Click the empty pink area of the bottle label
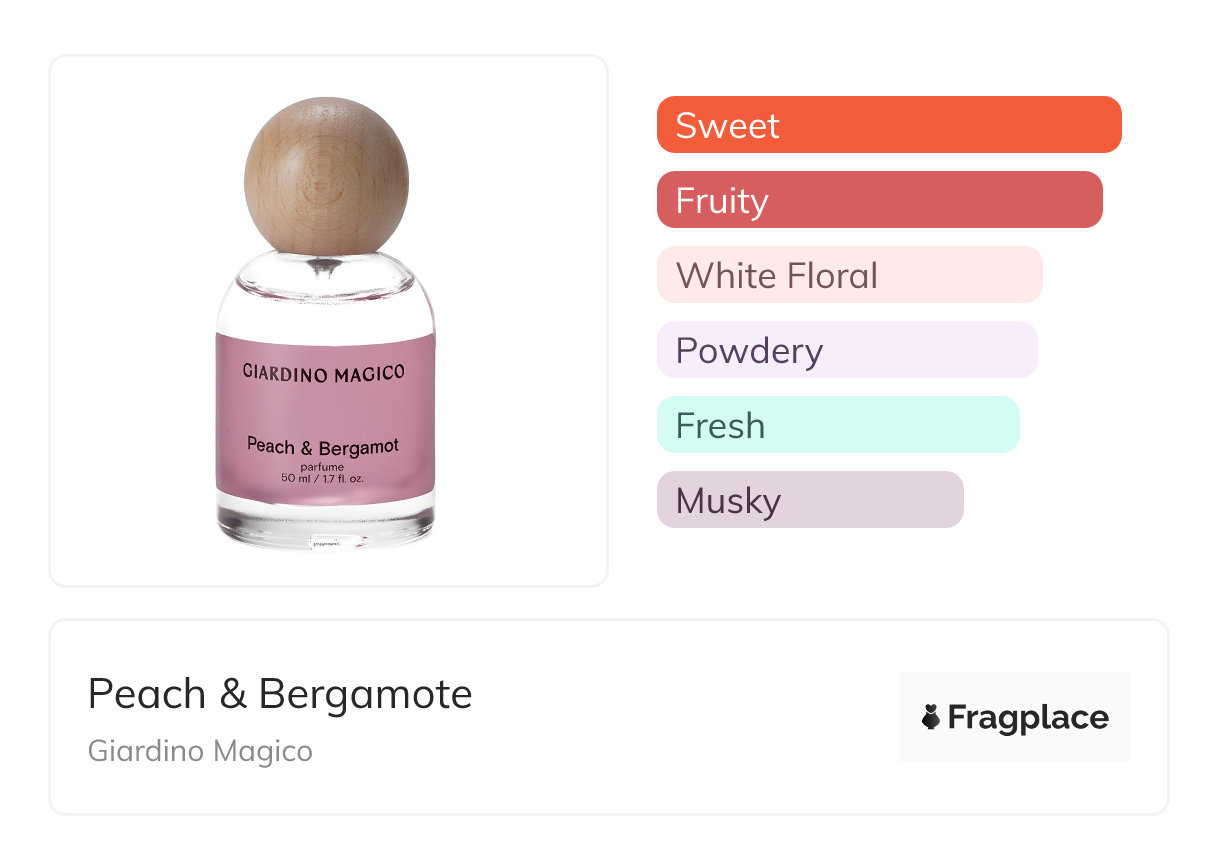 click(x=326, y=410)
